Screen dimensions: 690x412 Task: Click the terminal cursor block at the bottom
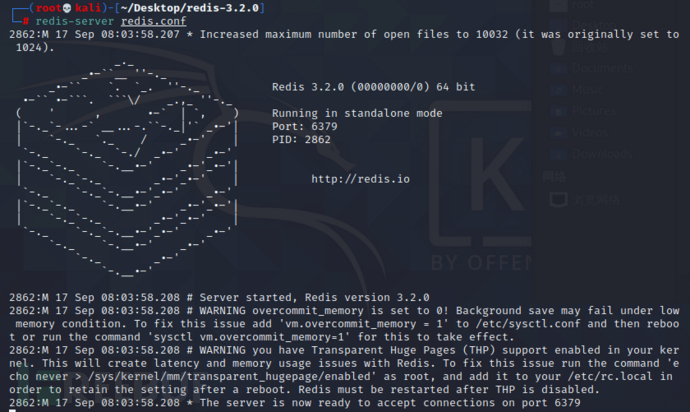click(13, 410)
